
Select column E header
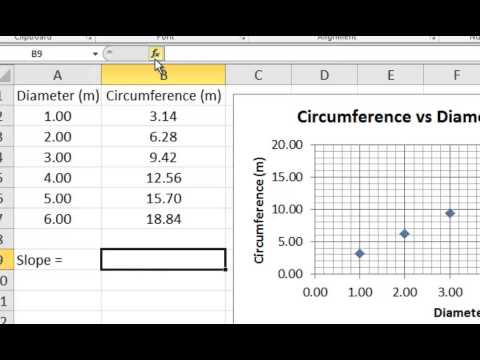tap(391, 75)
